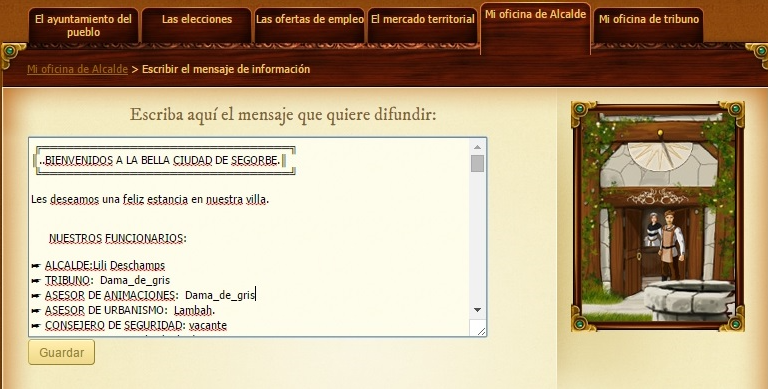Click the 'Escribir el mensaje de información' breadcrumb text

coord(226,69)
